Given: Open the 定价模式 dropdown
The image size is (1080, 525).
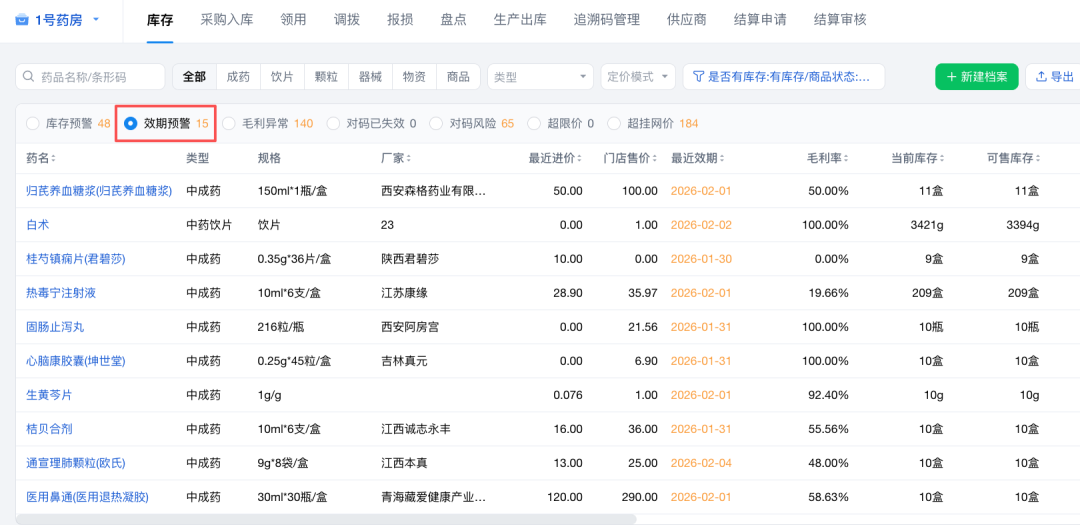Looking at the screenshot, I should click(638, 76).
